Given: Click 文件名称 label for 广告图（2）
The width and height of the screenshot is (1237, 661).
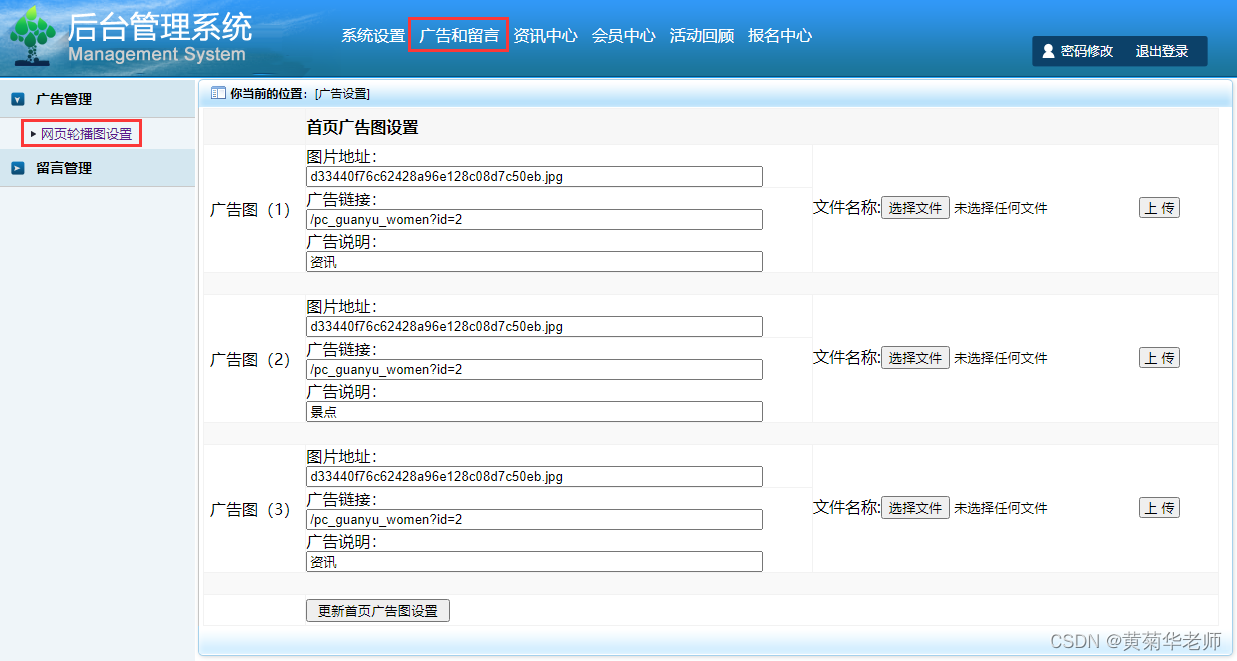Looking at the screenshot, I should (x=847, y=357).
